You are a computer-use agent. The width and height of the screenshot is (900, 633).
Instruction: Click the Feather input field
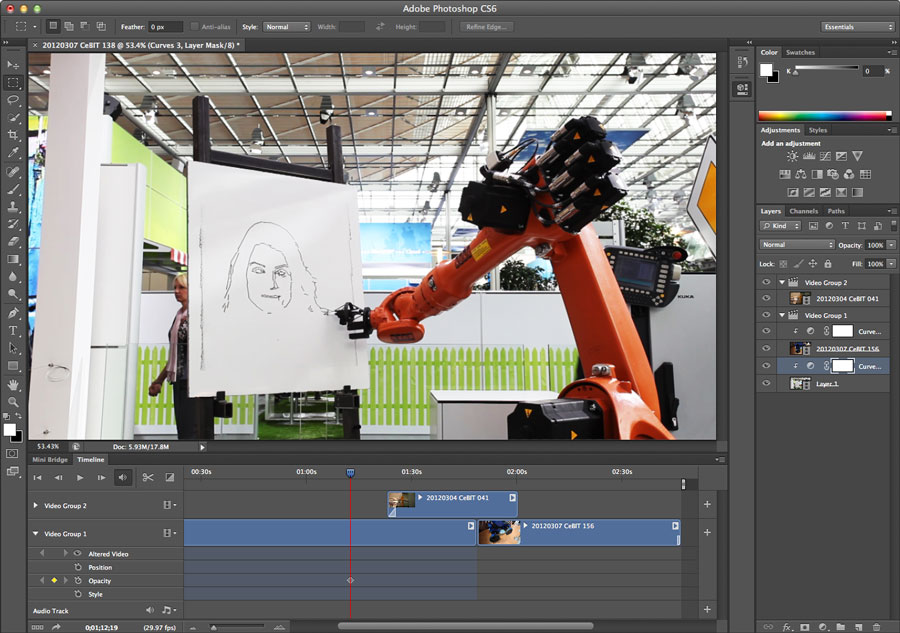pos(166,27)
